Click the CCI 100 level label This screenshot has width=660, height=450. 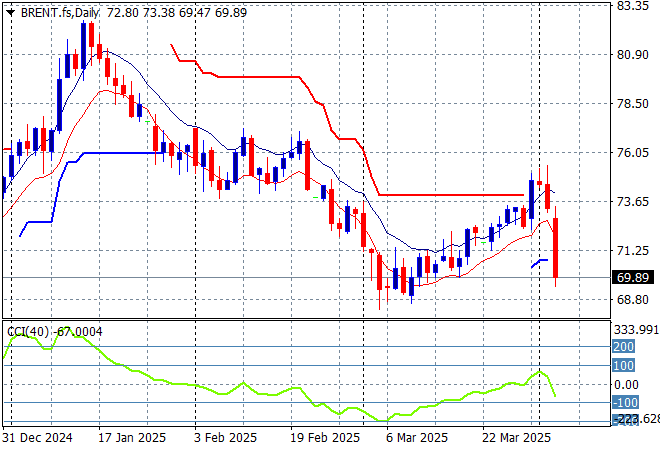(623, 365)
